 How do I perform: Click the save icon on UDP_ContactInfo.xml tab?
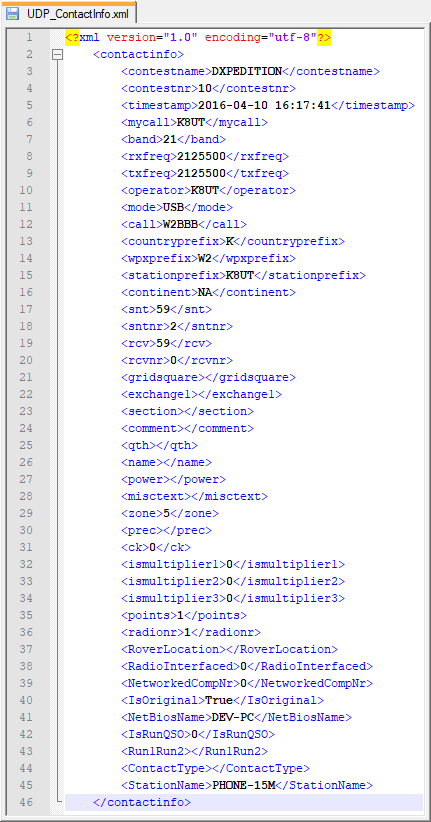12,13
